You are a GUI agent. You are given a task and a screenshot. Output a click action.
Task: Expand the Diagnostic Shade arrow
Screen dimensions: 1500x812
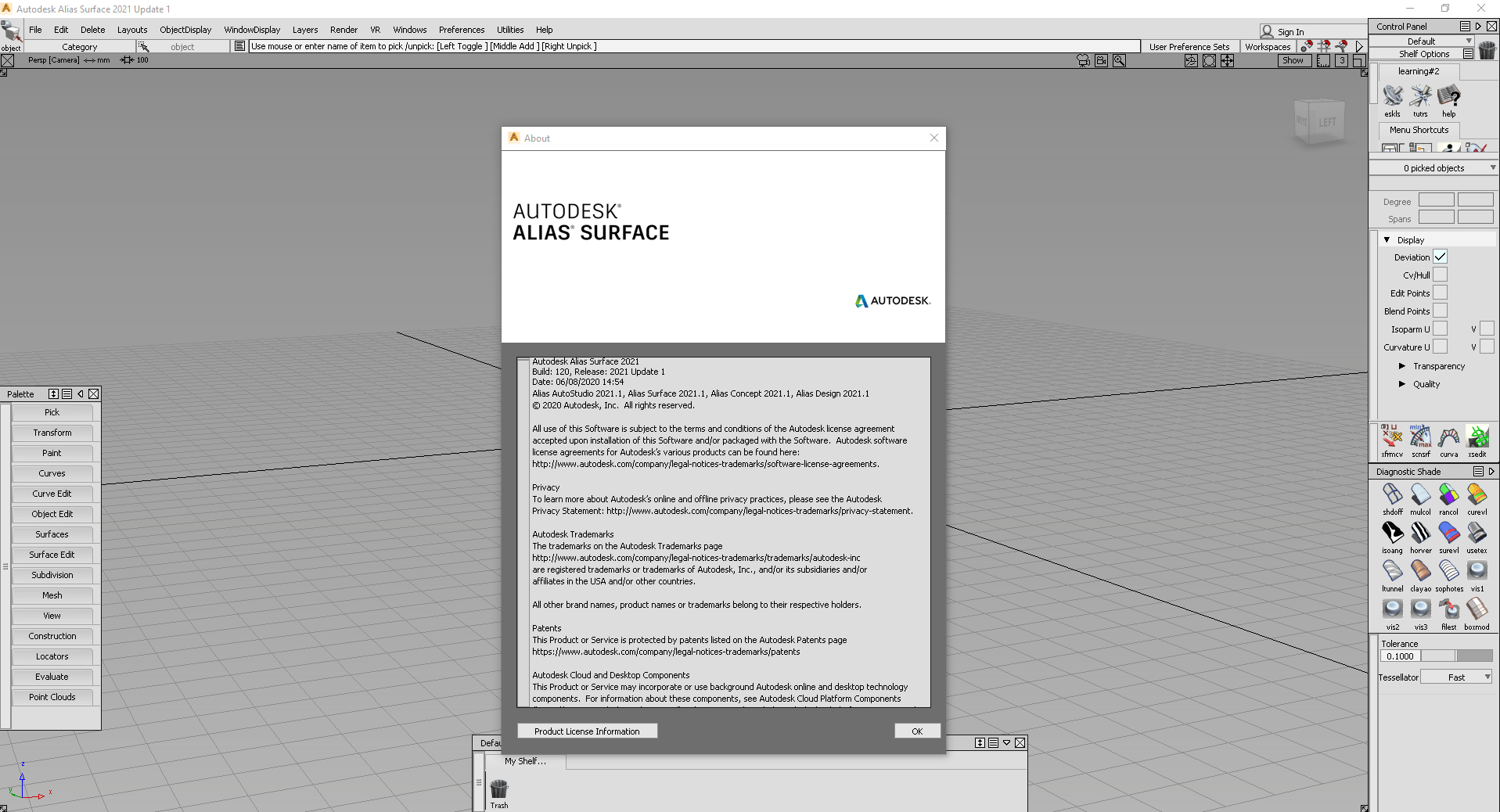tap(1491, 472)
